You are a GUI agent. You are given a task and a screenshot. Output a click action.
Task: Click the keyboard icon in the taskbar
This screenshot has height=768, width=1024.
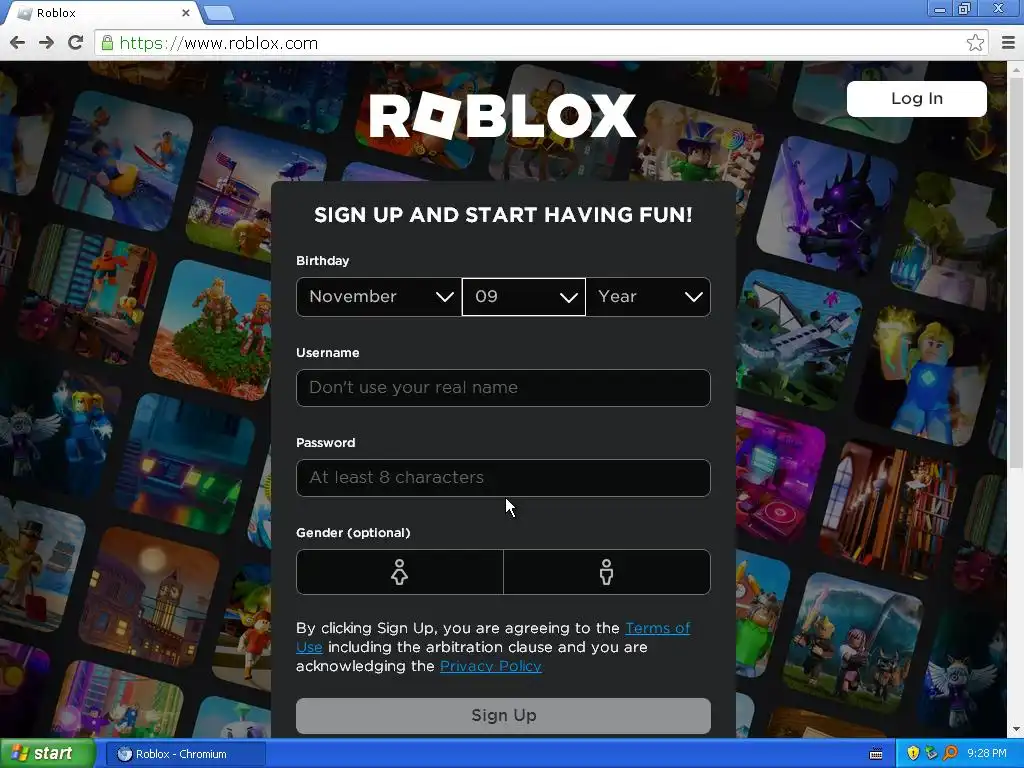click(x=876, y=754)
